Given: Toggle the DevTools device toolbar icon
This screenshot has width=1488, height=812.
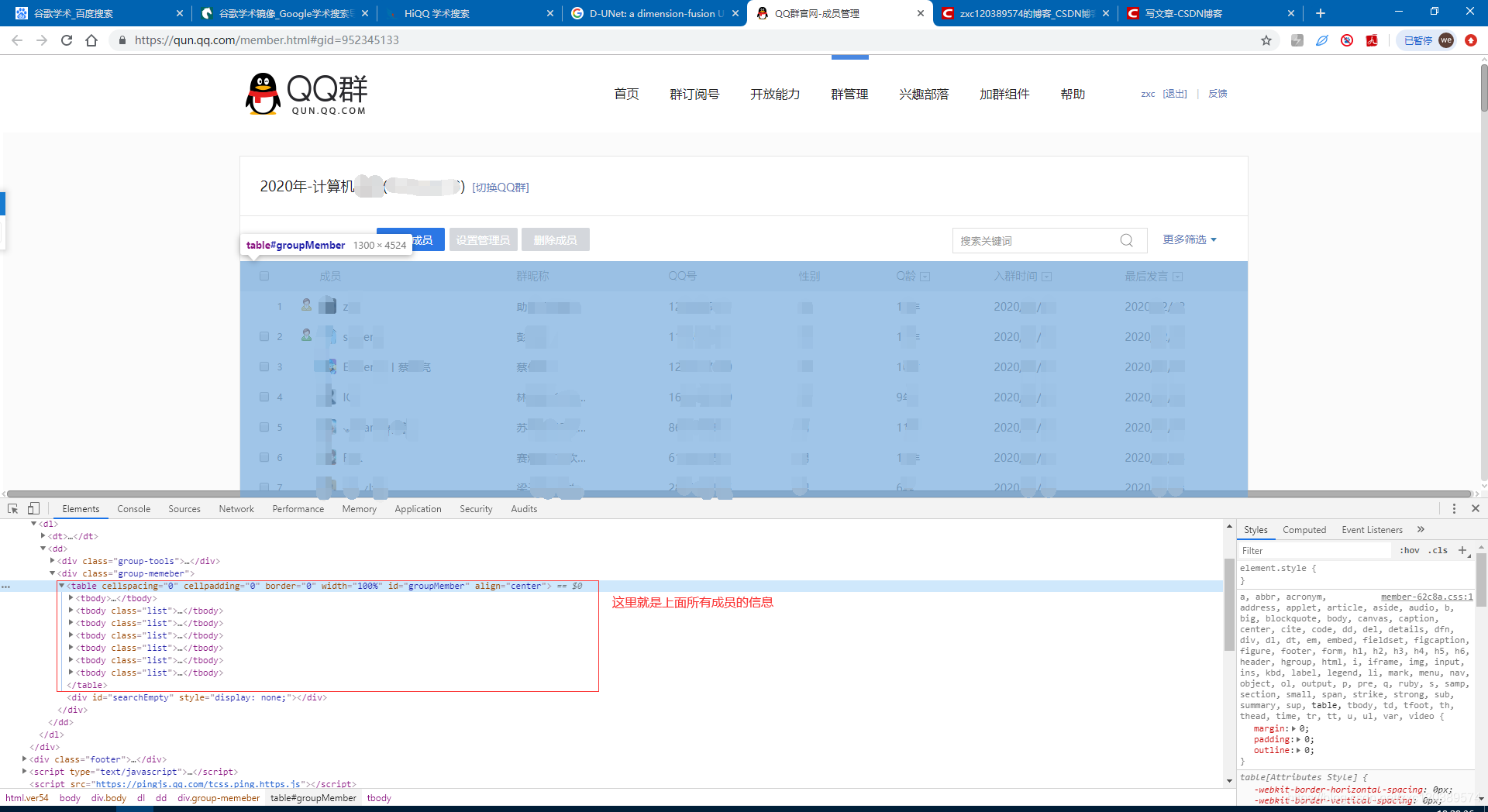Looking at the screenshot, I should 33,509.
